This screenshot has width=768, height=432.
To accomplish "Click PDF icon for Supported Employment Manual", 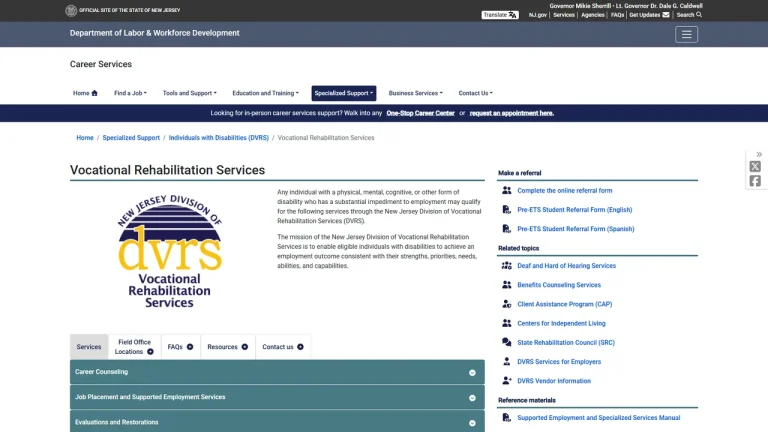I will coord(506,418).
